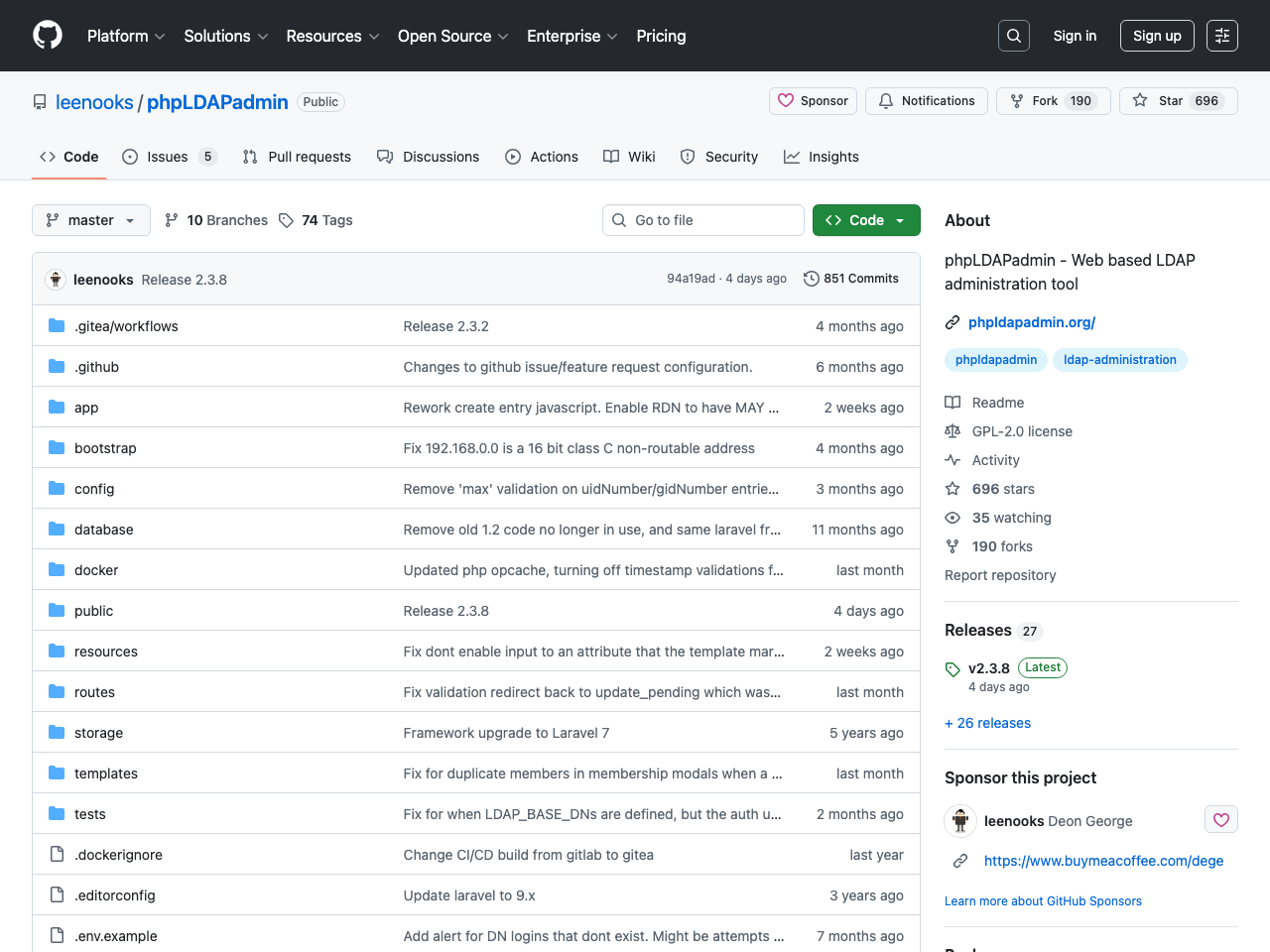Show all releases with + 26 releases link

[x=987, y=723]
